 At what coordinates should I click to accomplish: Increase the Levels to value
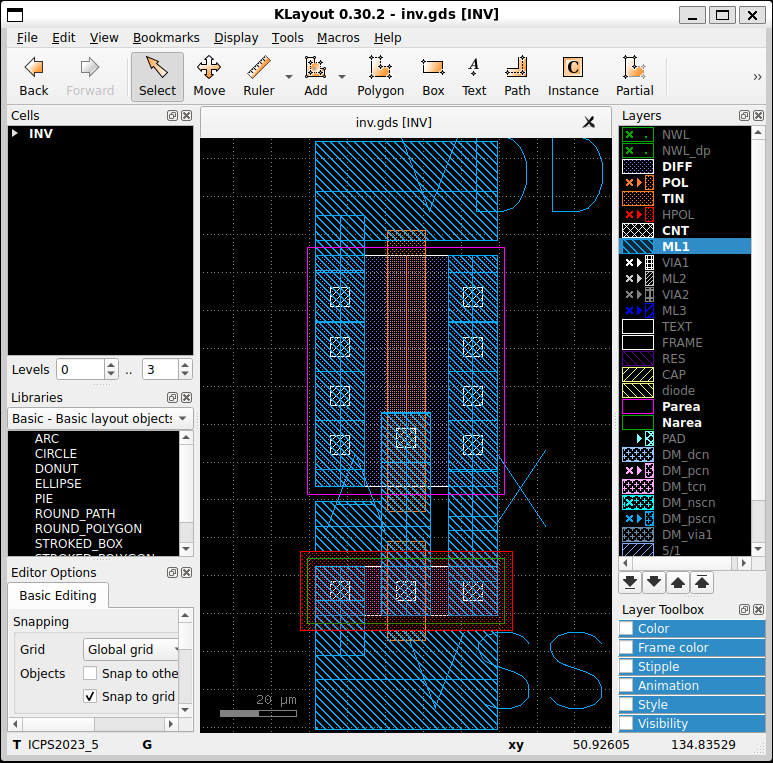tap(185, 365)
